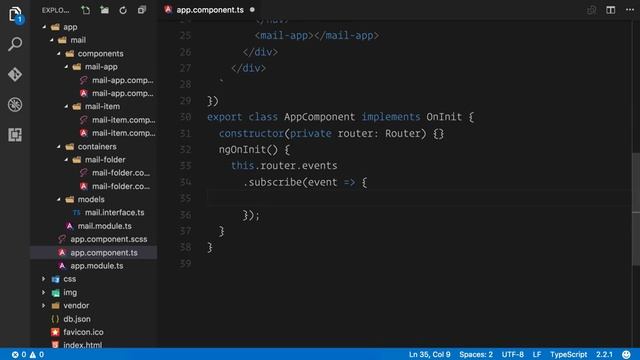640x360 pixels.
Task: Collapse the mail-item folder
Action: [66, 106]
